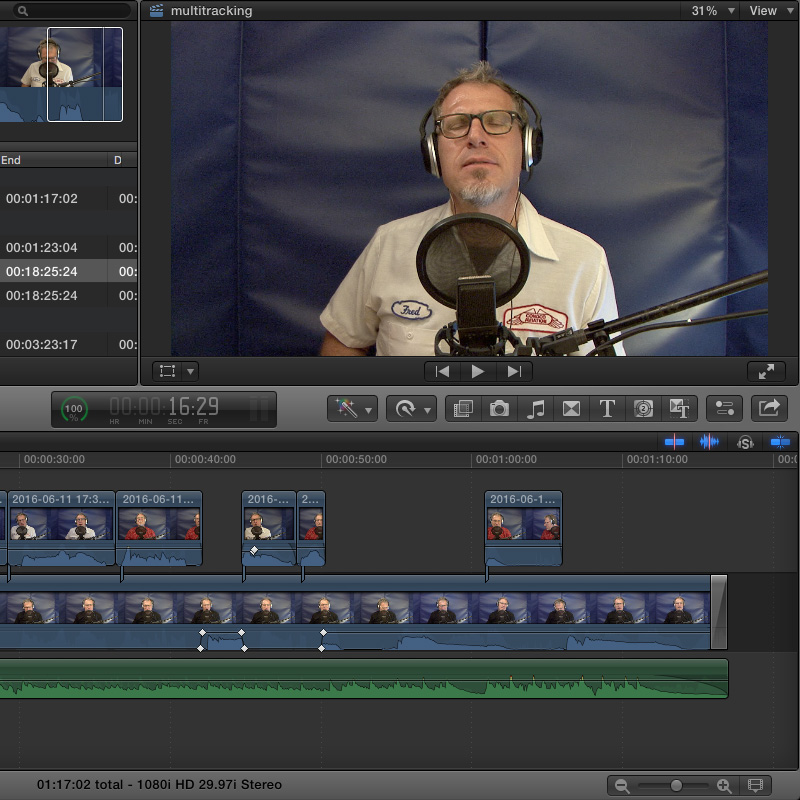Open the Effects browser
Viewport: 800px width, 800px height.
(x=463, y=408)
